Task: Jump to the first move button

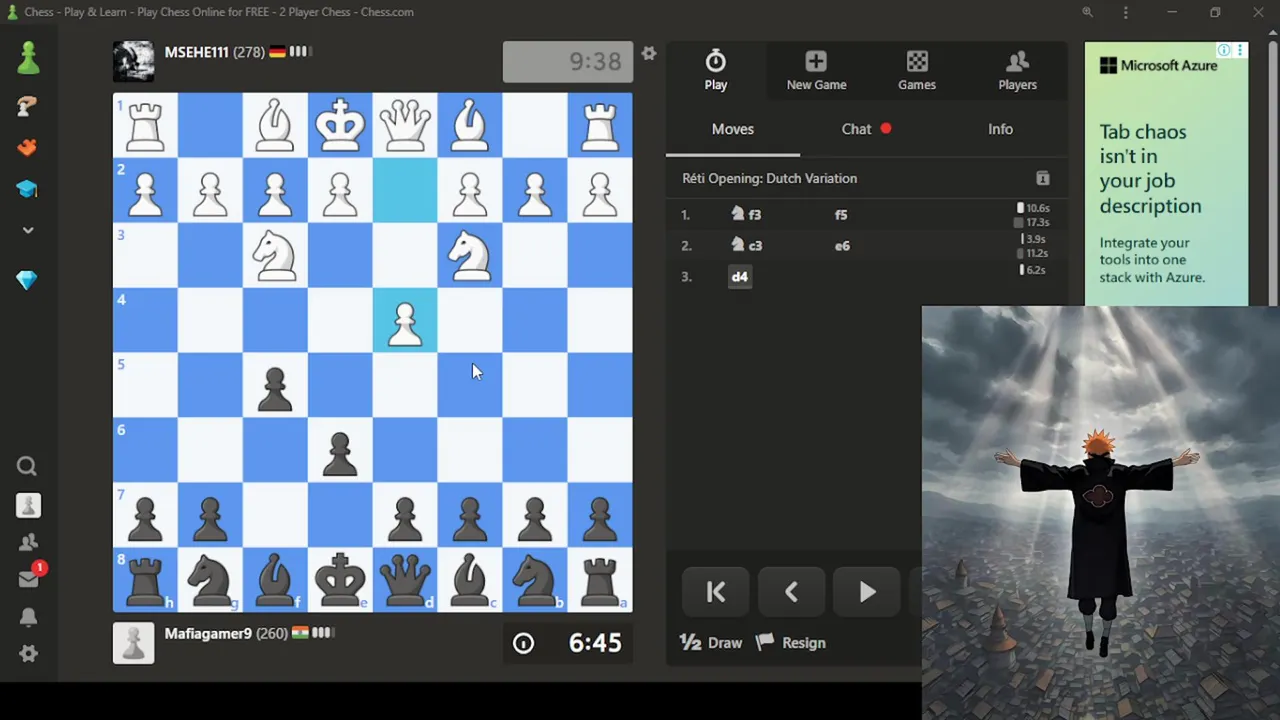Action: tap(716, 592)
